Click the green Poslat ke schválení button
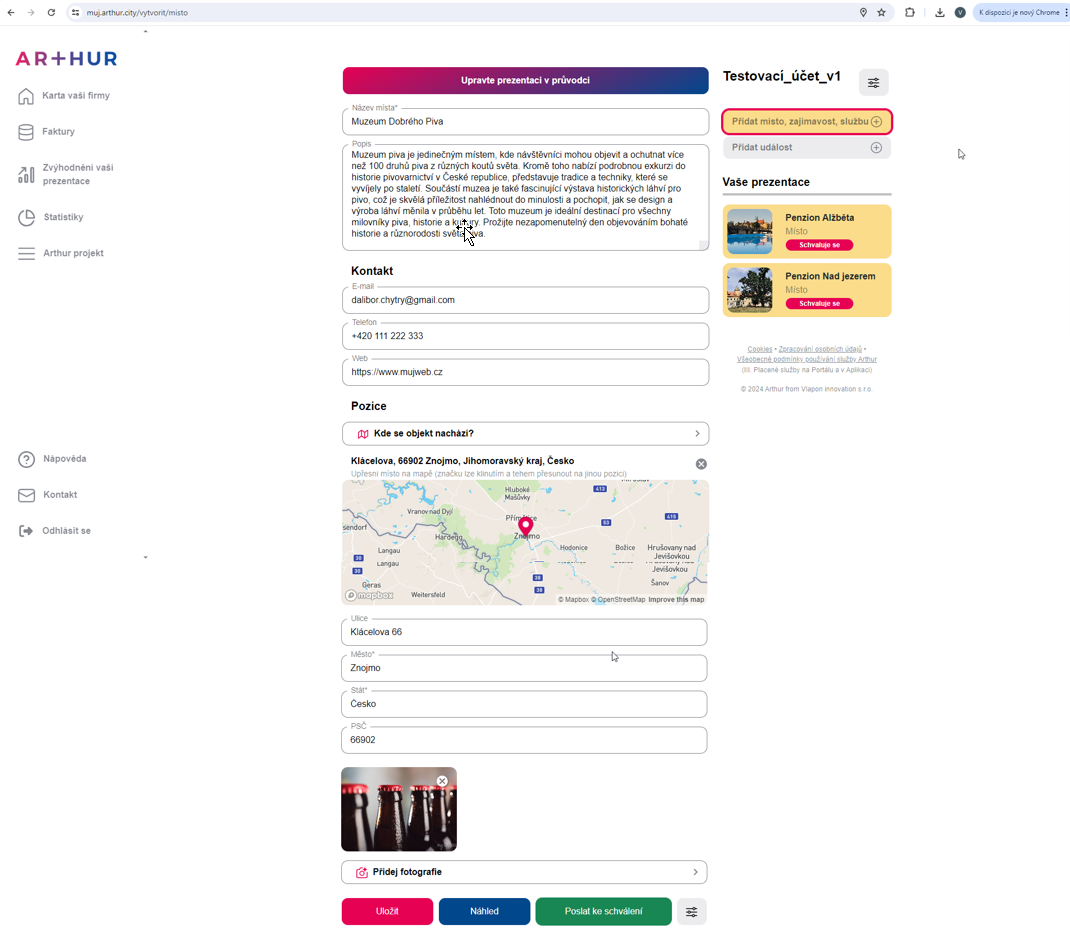 (x=603, y=912)
